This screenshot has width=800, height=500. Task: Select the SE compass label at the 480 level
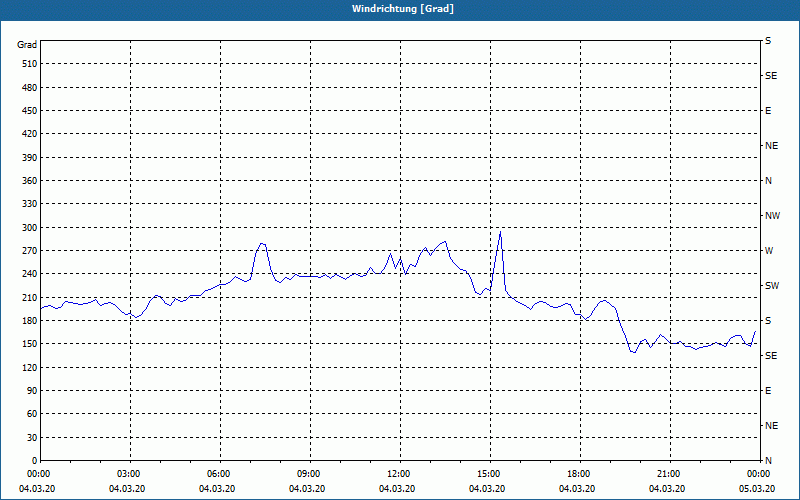pos(771,76)
